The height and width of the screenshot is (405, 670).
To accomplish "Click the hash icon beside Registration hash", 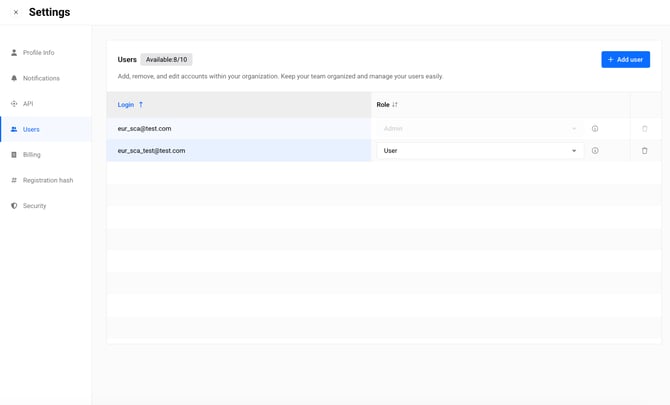I will (14, 180).
